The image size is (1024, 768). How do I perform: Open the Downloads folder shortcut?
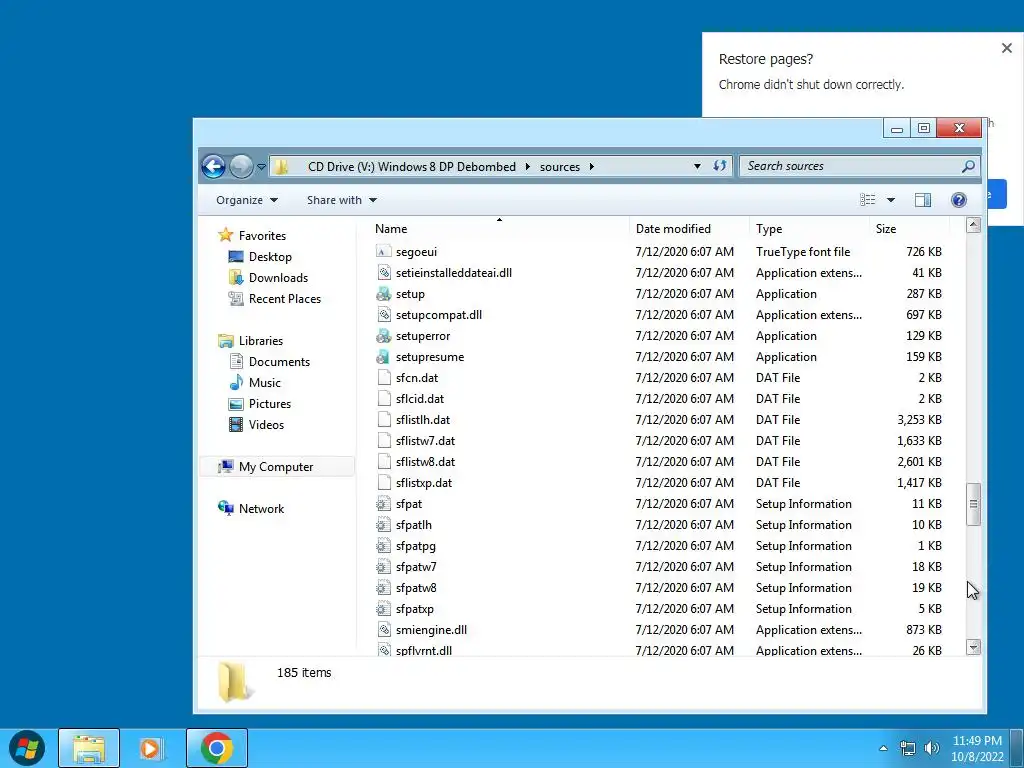point(278,278)
